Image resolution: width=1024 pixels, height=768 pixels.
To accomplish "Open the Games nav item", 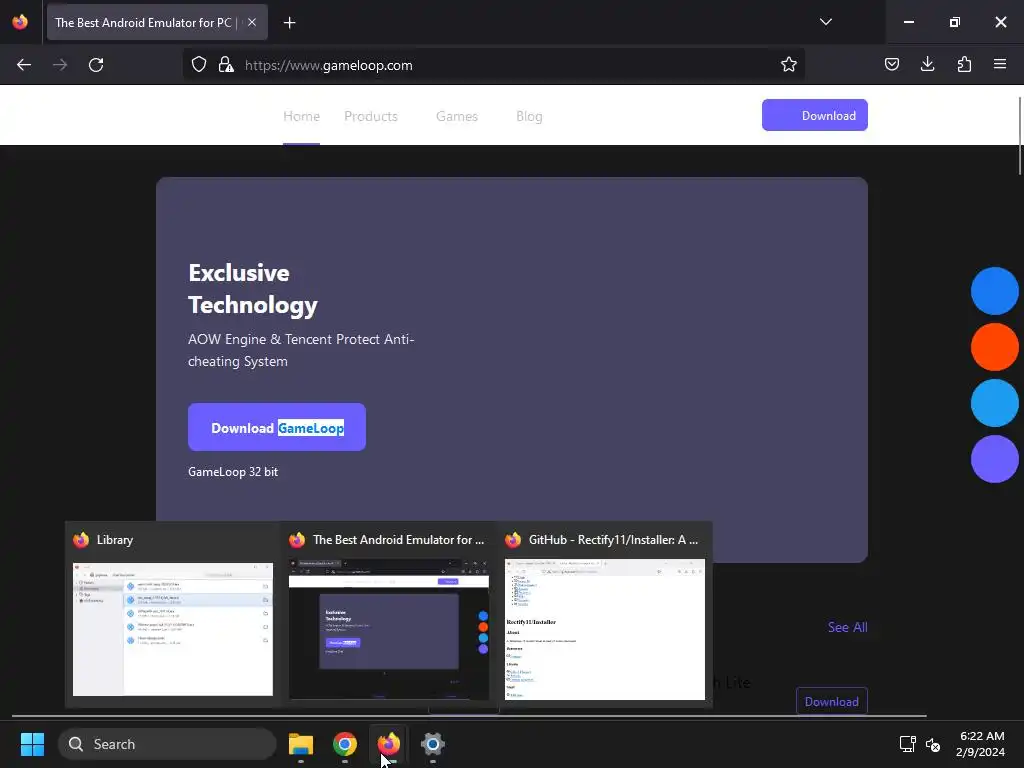I will 456,116.
